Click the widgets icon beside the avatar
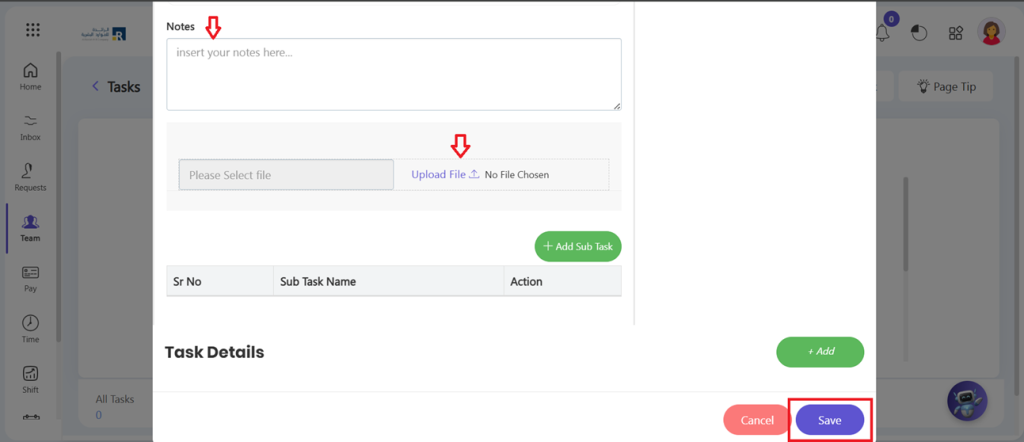 pos(956,33)
